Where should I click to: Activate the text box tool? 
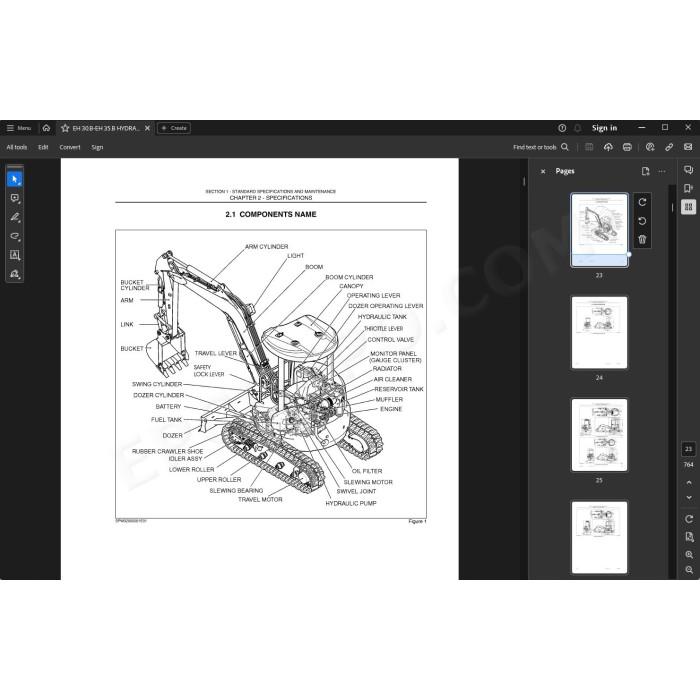point(15,255)
